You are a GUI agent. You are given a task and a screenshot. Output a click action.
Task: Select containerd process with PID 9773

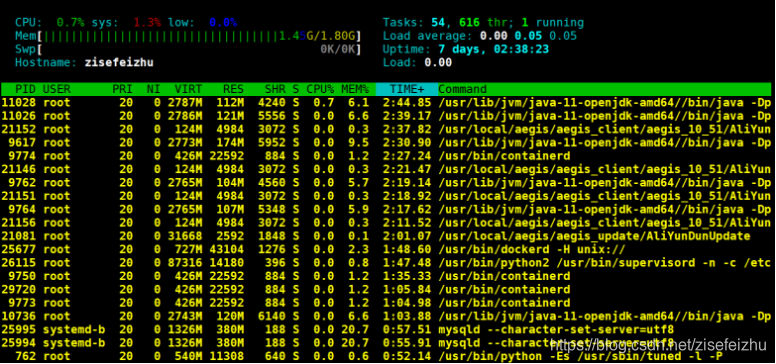pos(386,303)
